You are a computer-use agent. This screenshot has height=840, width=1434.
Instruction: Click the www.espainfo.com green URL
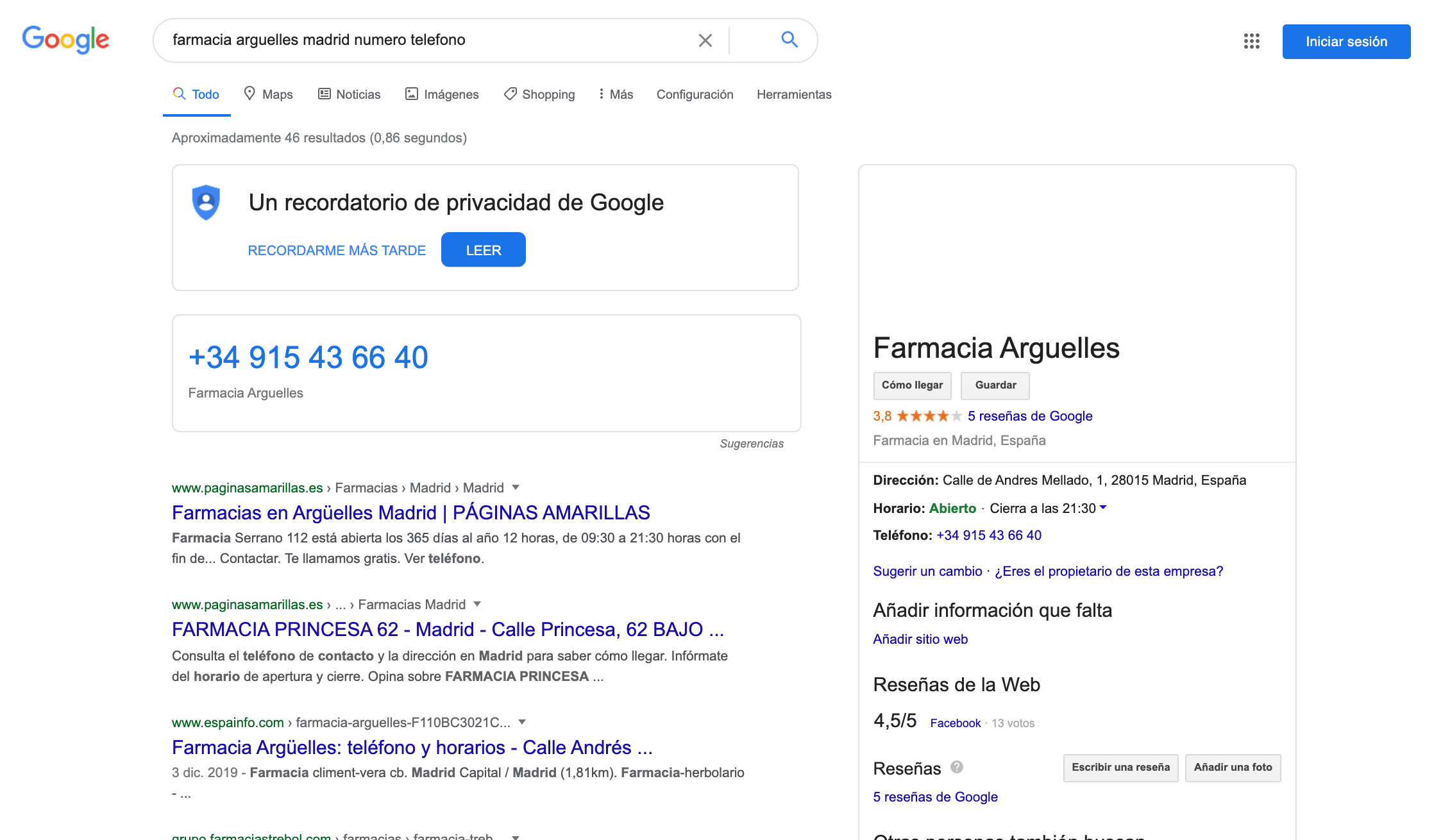point(228,723)
